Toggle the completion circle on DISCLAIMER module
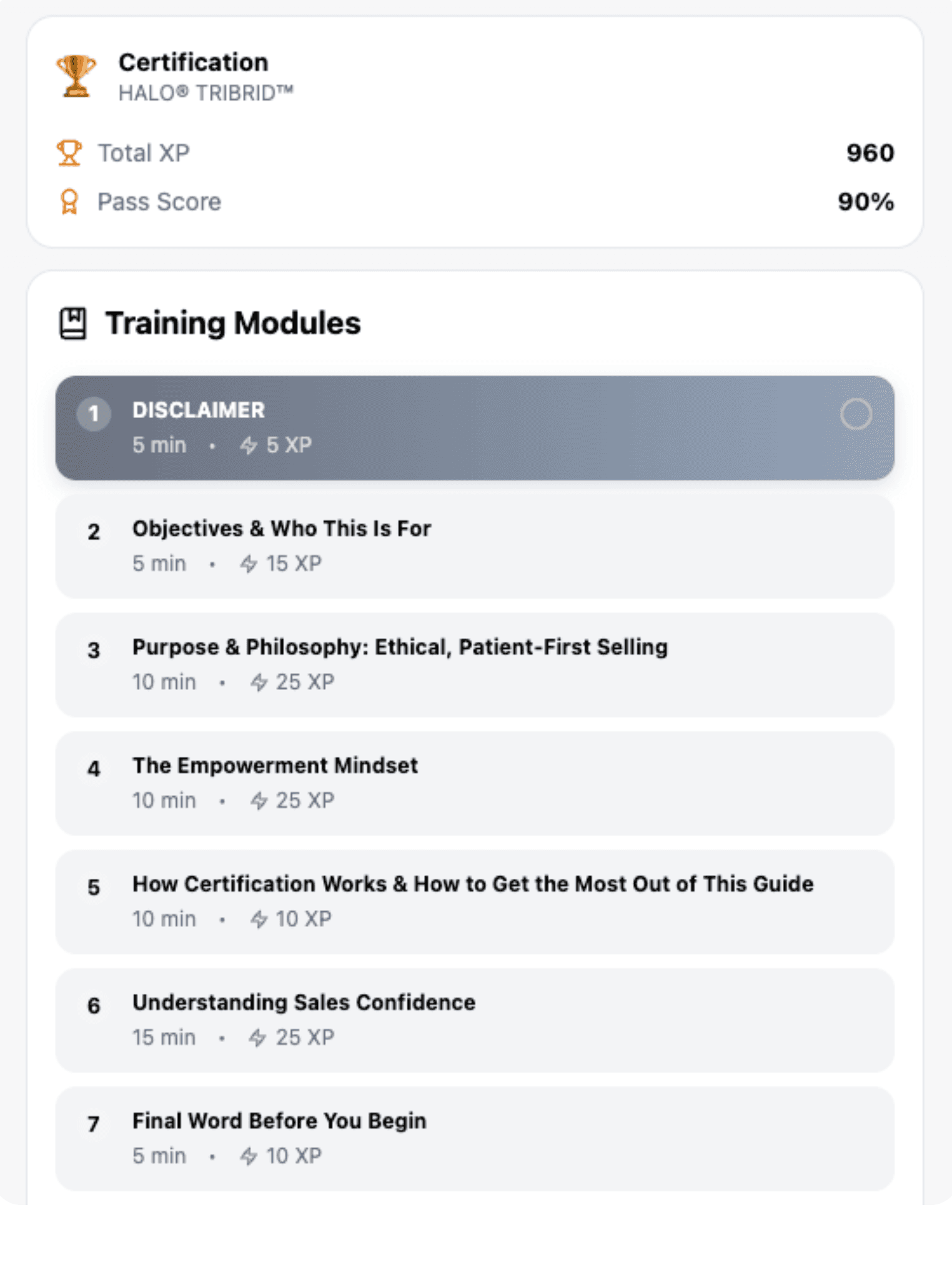This screenshot has height=1280, width=952. (856, 414)
